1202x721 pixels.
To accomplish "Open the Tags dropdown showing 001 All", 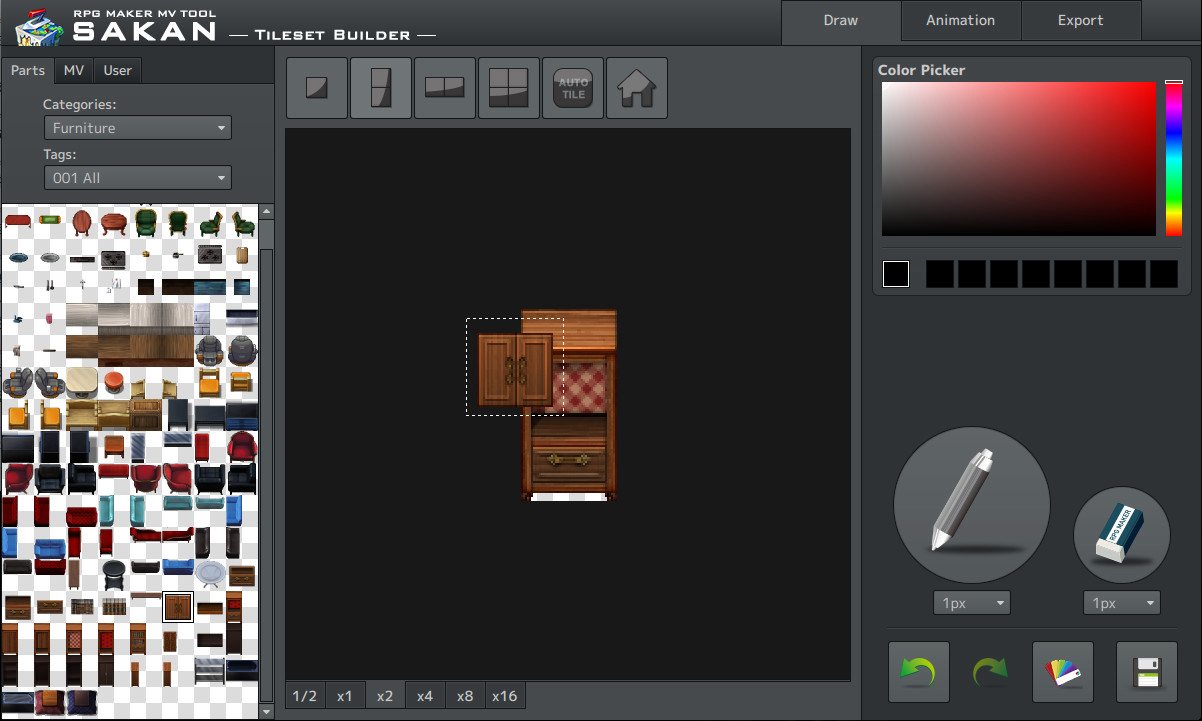I will click(137, 177).
